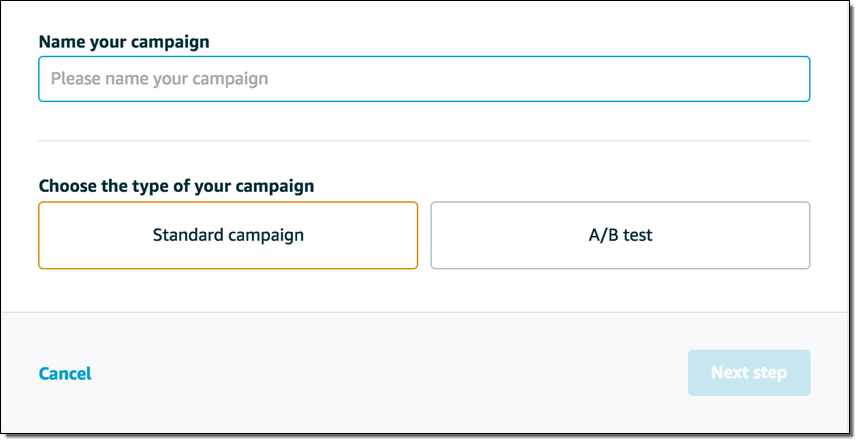
Task: Focus the "Please name your campaign" text box
Action: tap(424, 79)
